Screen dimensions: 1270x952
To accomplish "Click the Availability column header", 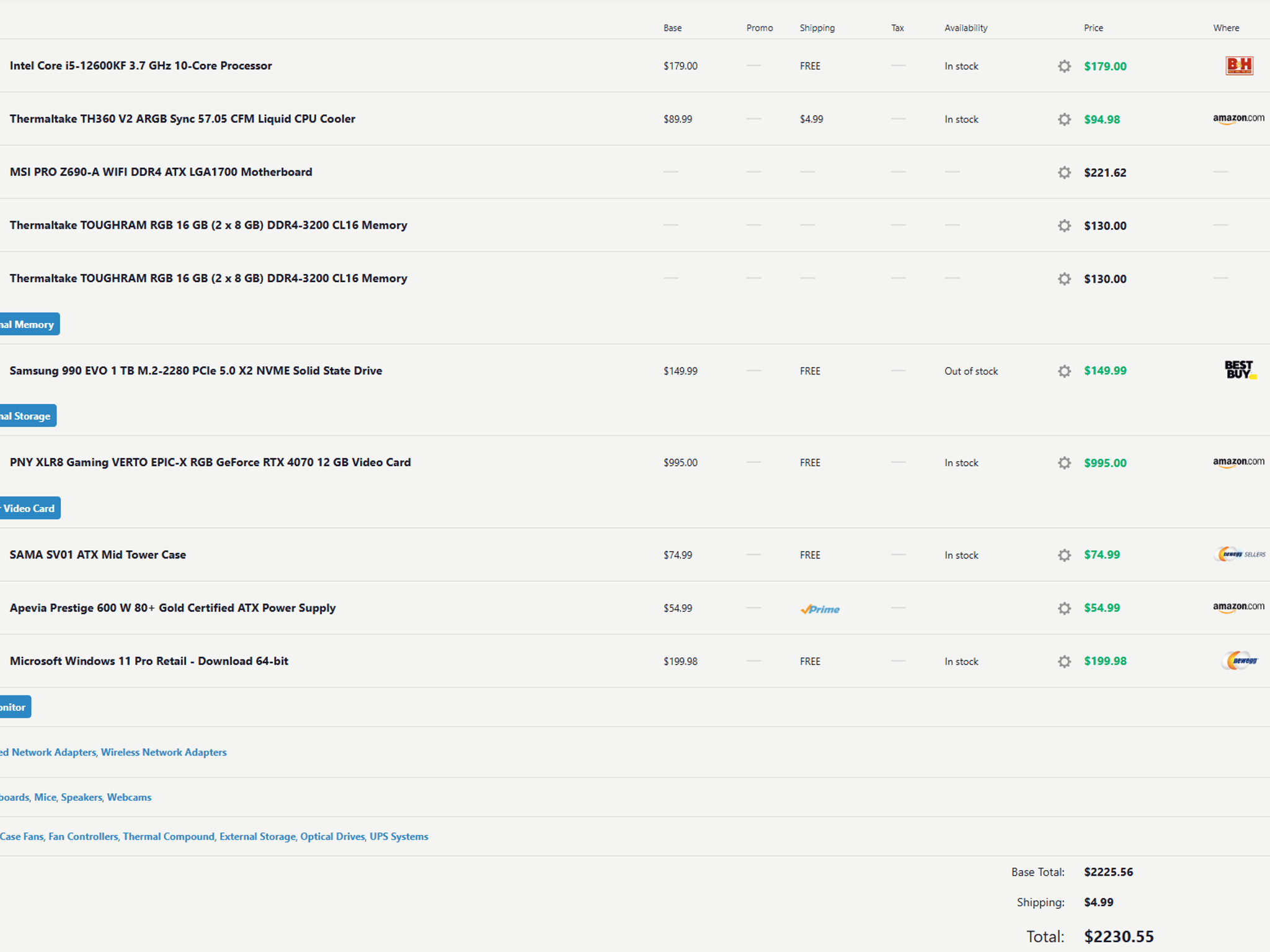I will click(966, 28).
